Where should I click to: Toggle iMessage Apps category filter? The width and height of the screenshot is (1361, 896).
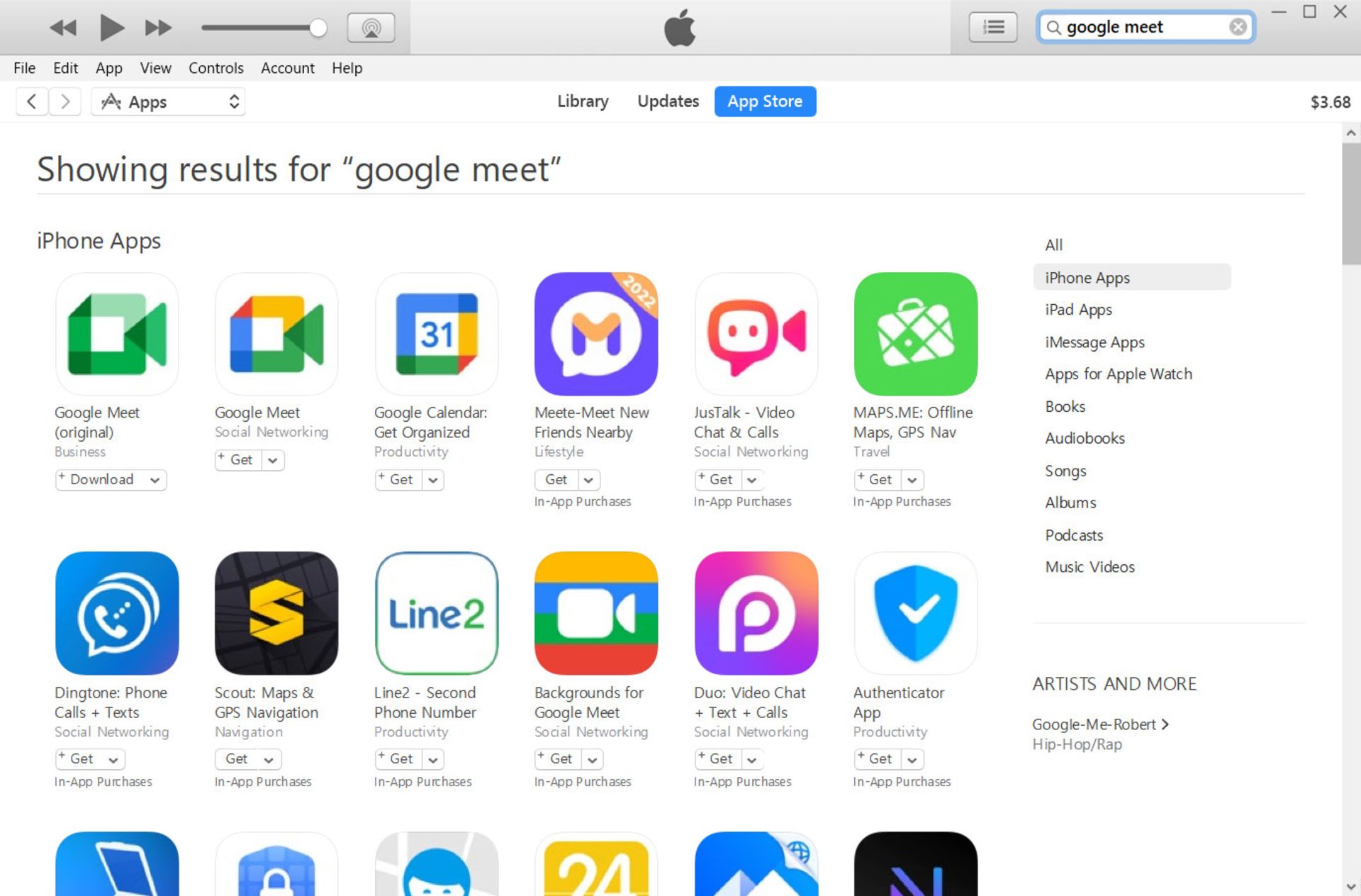(x=1094, y=341)
